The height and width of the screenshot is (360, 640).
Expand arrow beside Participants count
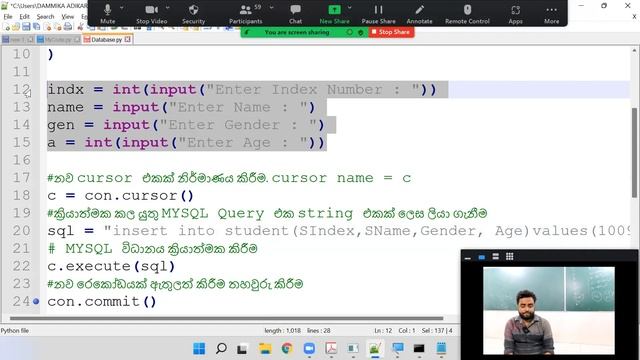[271, 8]
